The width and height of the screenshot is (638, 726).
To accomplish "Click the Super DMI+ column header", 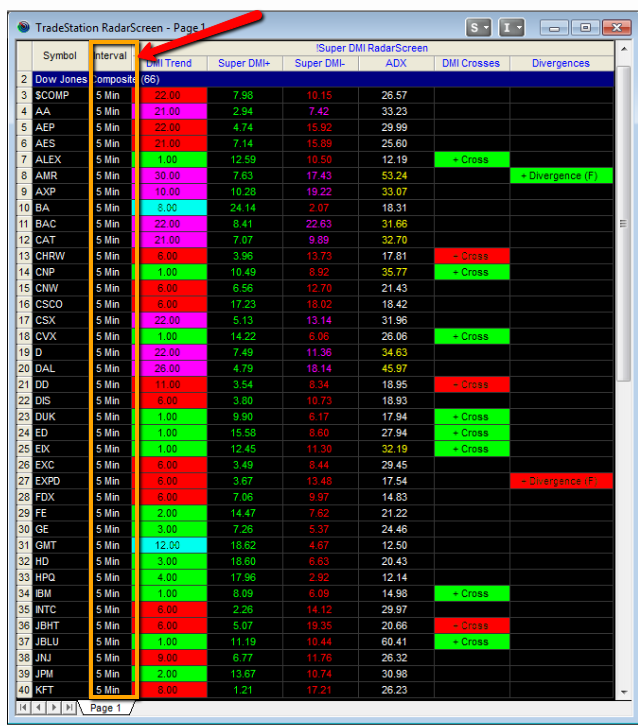I will coord(244,63).
